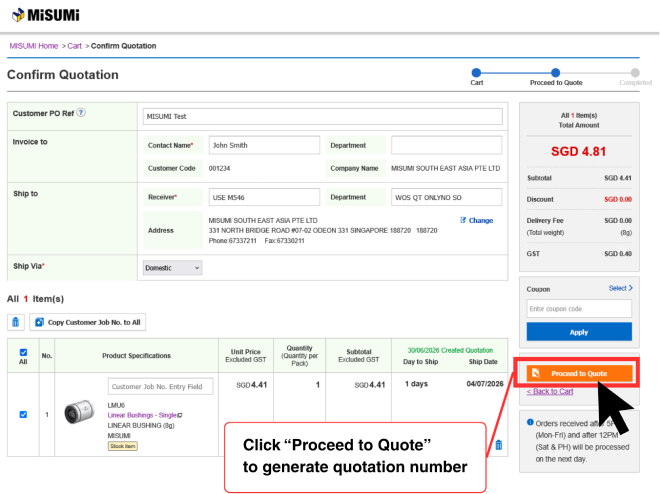660x494 pixels.
Task: Click the Apply coupon button
Action: click(579, 332)
